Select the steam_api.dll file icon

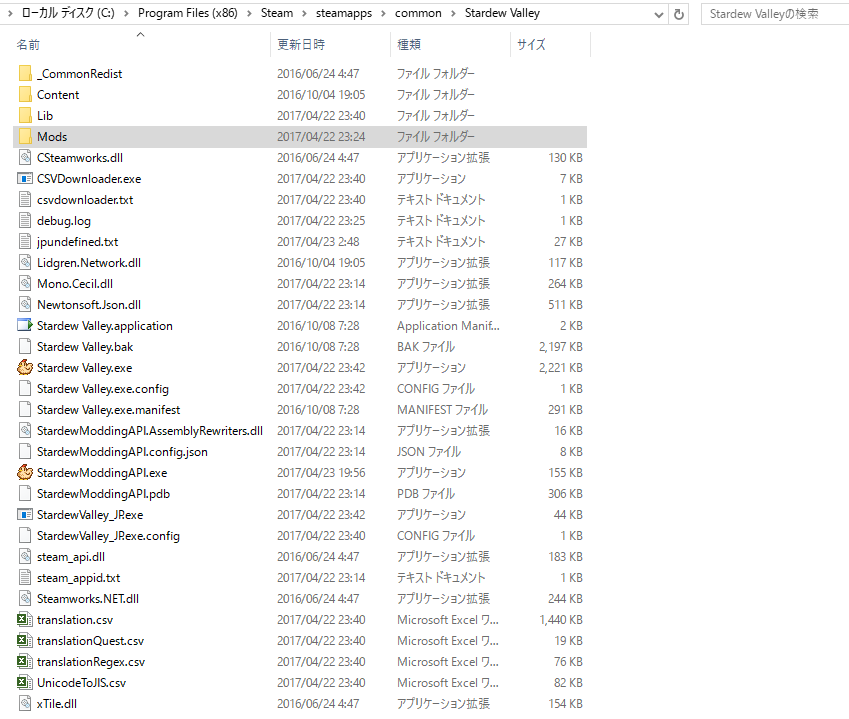(25, 557)
